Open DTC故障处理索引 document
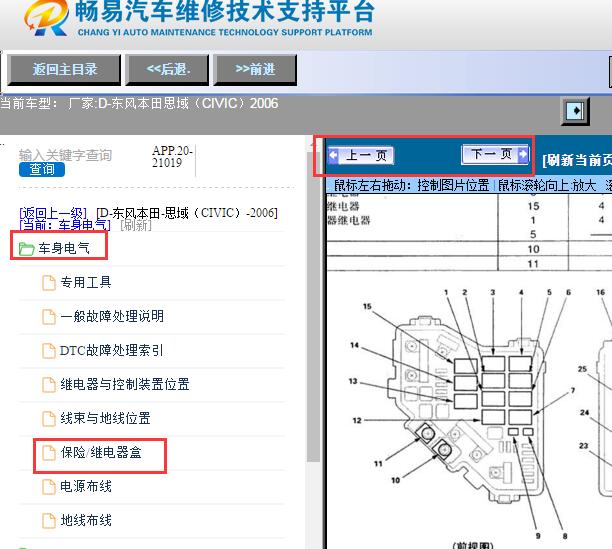The image size is (612, 549). pos(111,350)
